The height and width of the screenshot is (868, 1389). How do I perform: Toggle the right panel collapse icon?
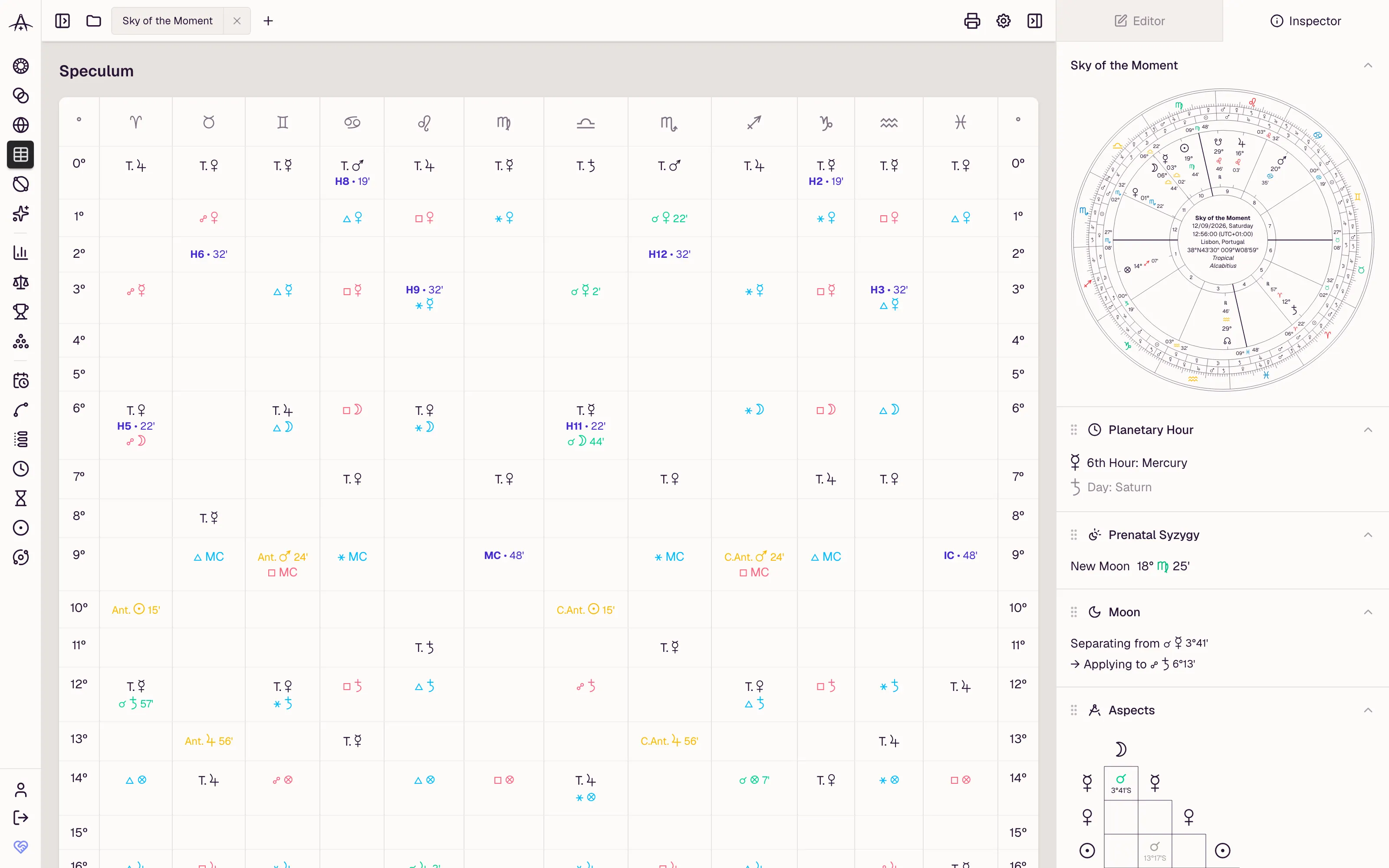pyautogui.click(x=1034, y=21)
